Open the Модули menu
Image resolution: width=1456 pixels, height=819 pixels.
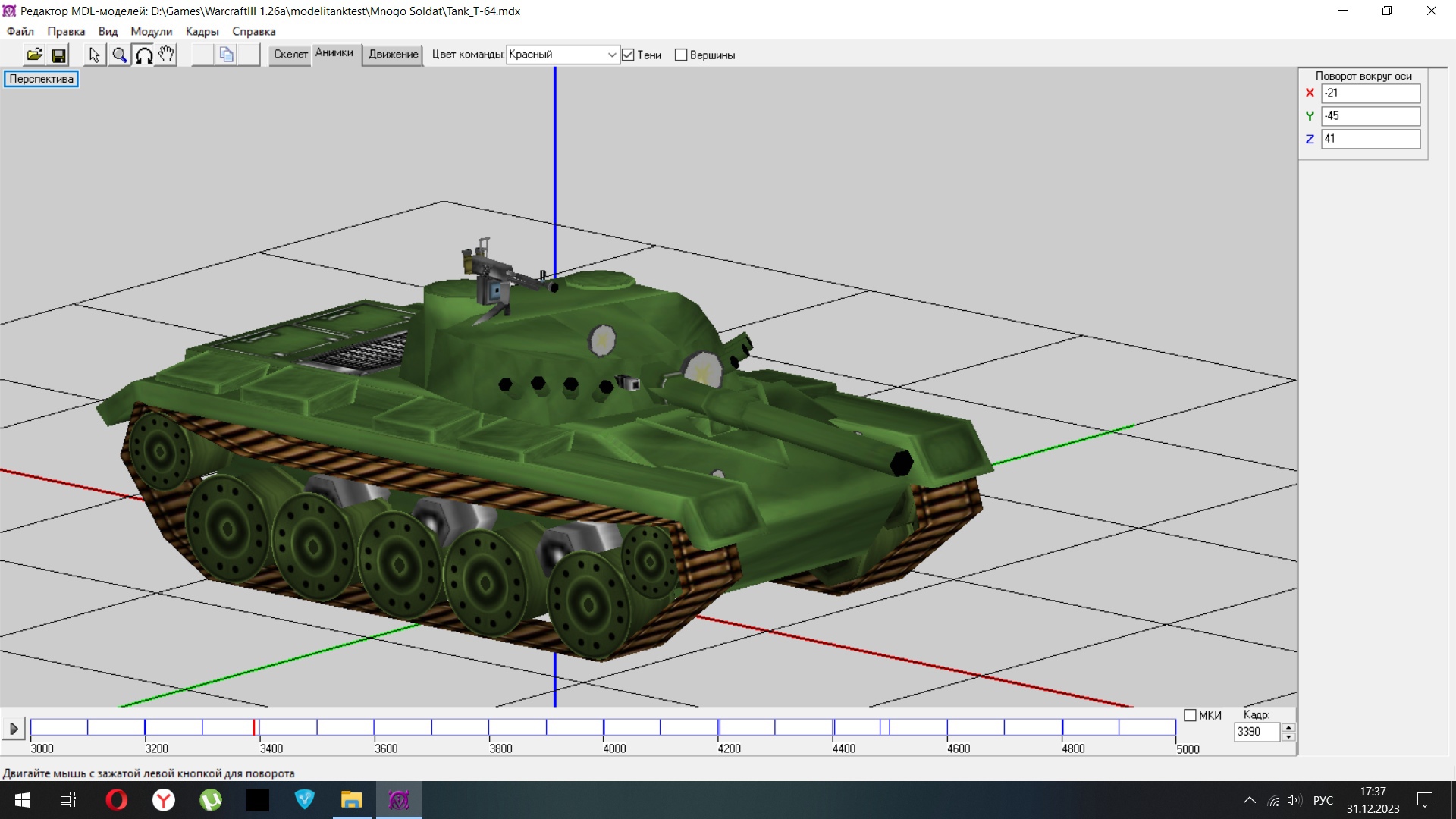[151, 31]
